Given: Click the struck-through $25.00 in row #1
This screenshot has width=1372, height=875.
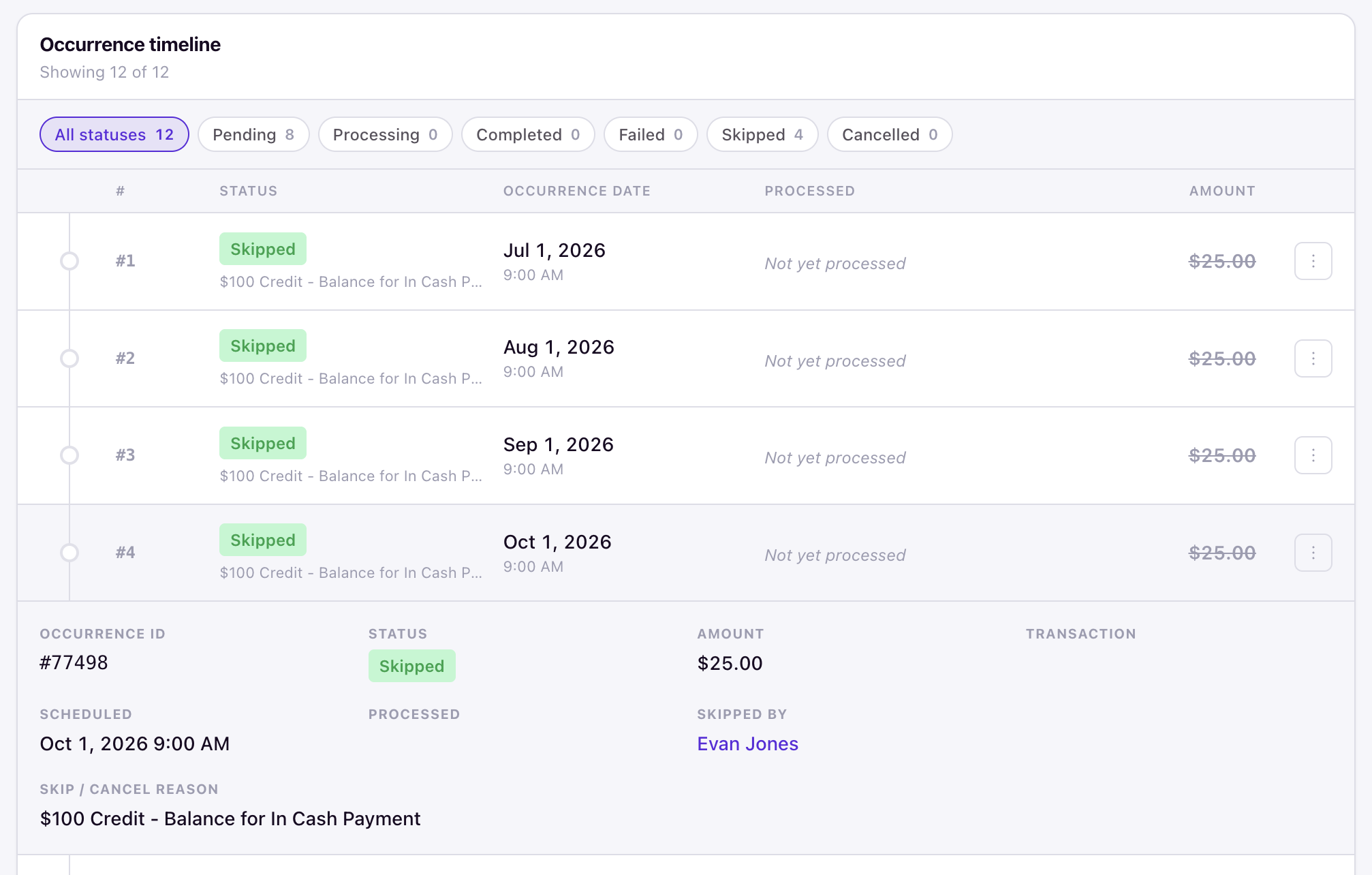Looking at the screenshot, I should (x=1222, y=261).
